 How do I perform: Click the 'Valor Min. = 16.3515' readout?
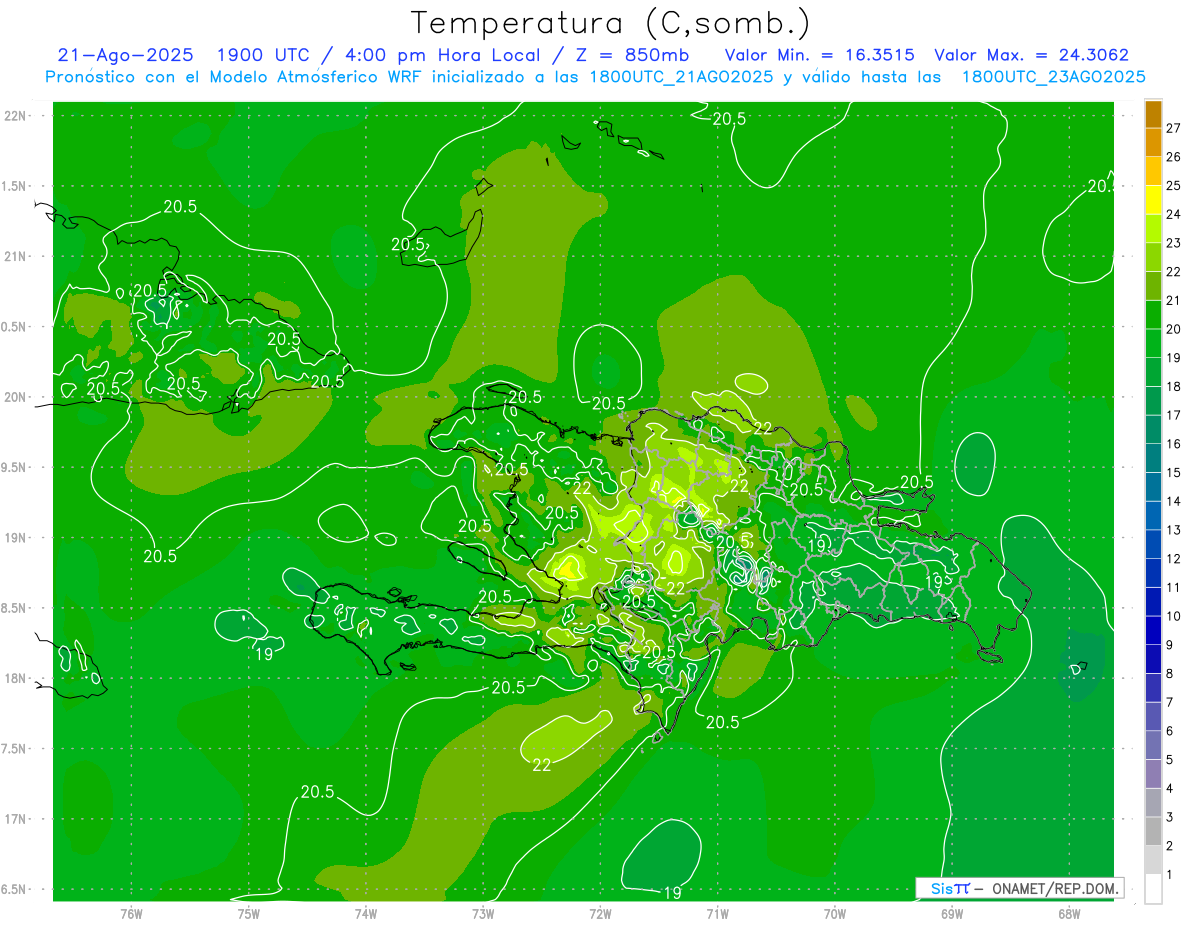point(819,55)
